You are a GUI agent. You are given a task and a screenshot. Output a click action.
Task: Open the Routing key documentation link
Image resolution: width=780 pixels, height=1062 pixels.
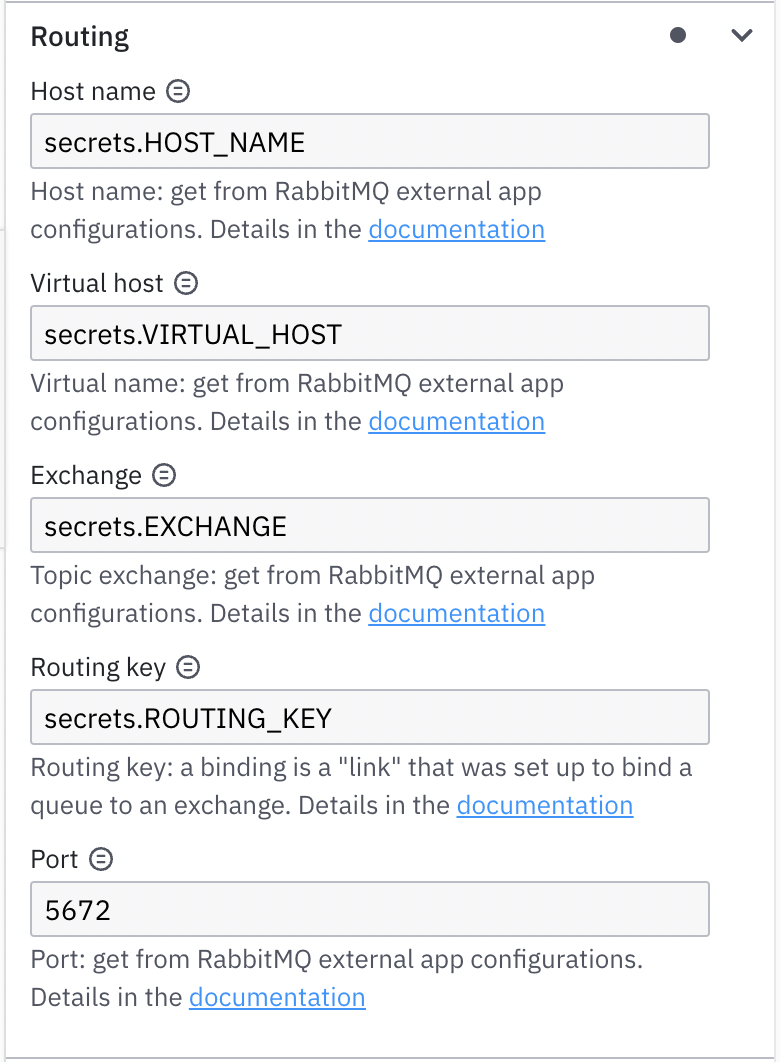click(544, 805)
